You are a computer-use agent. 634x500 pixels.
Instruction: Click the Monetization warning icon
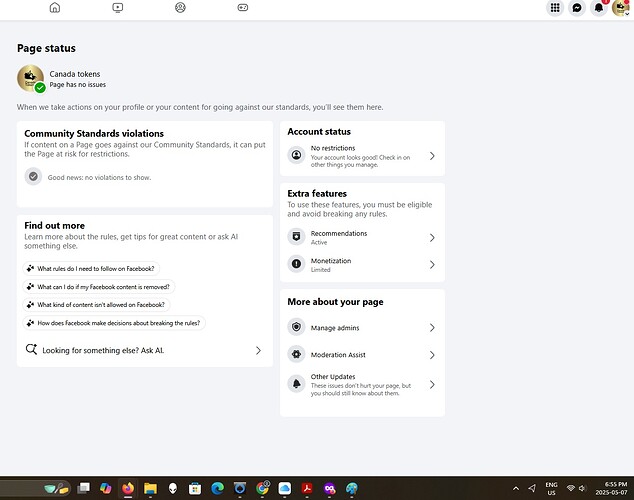pyautogui.click(x=296, y=264)
